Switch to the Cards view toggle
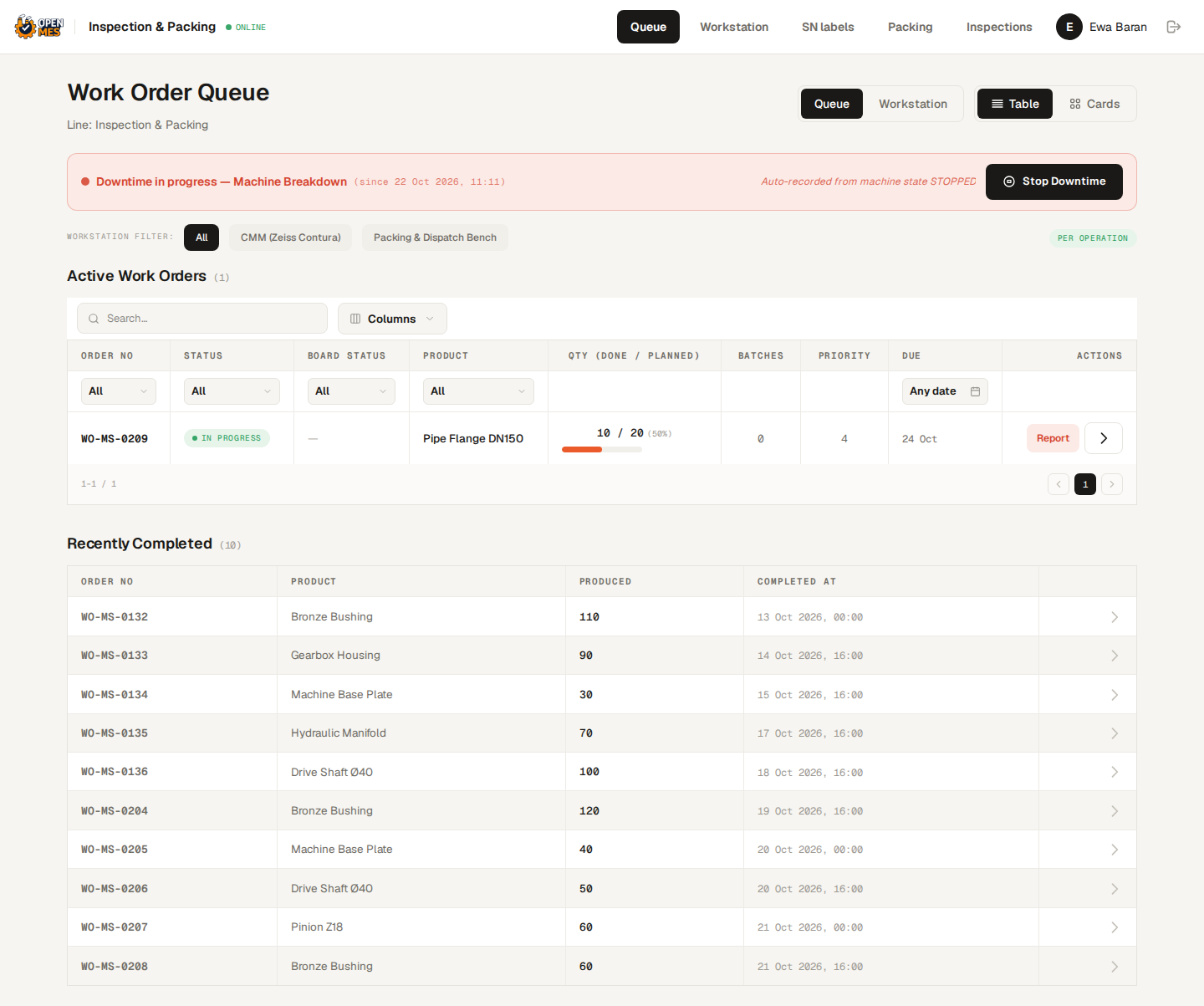The height and width of the screenshot is (1006, 1204). (x=1094, y=104)
